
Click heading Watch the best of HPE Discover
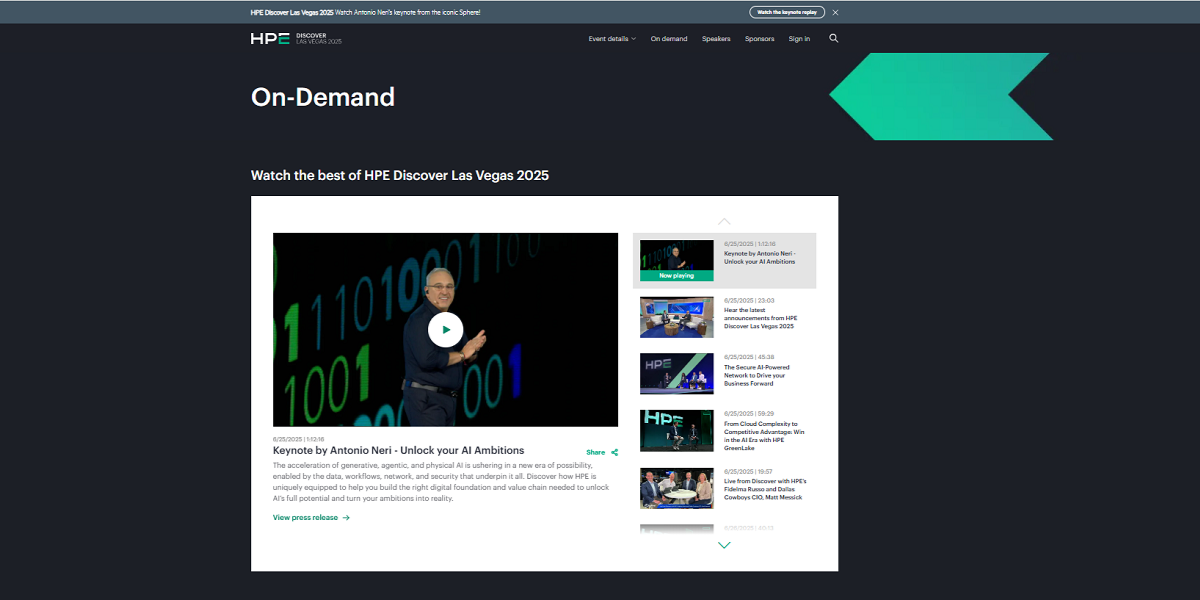point(400,175)
